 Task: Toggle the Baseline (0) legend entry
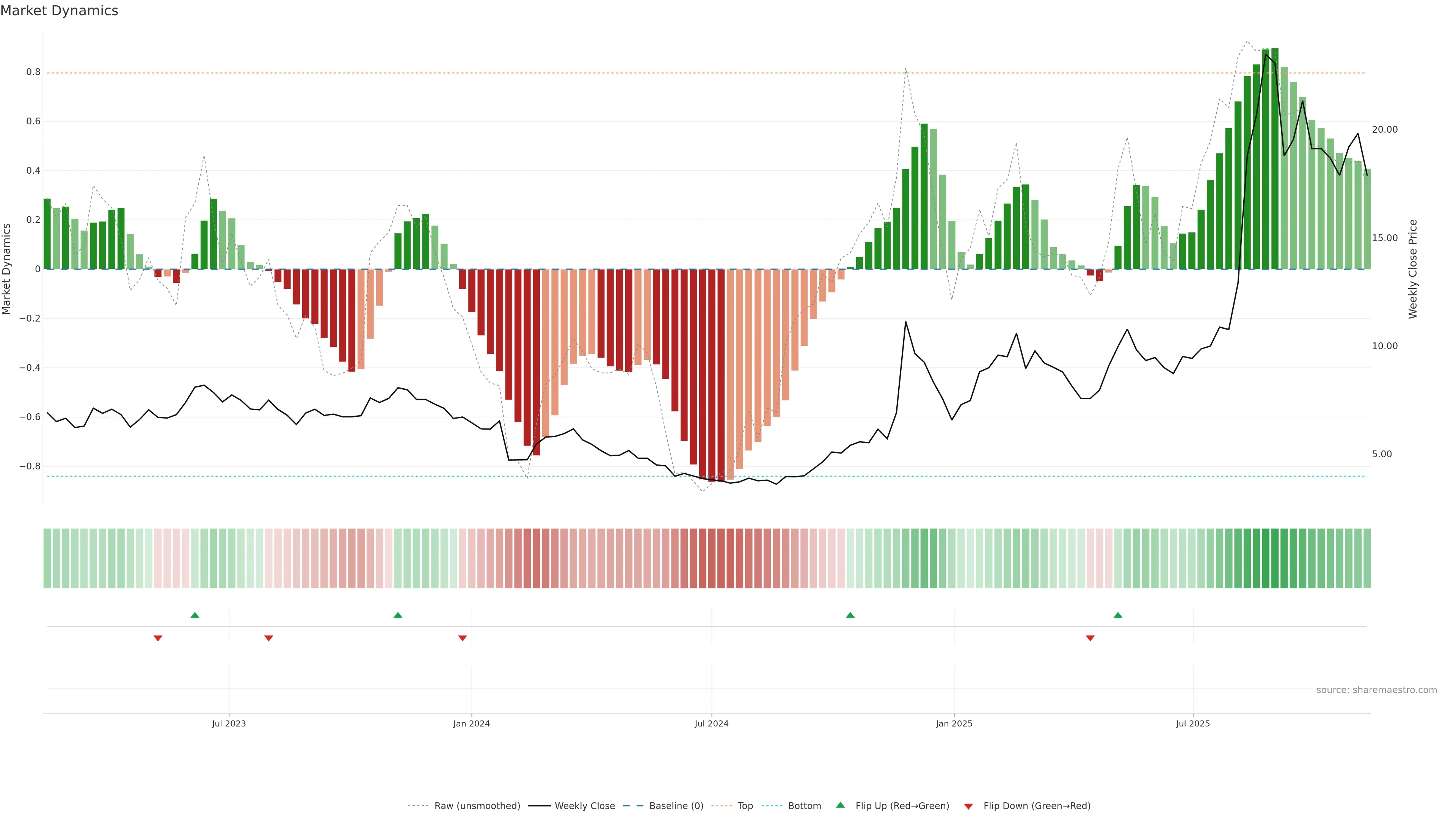click(676, 806)
